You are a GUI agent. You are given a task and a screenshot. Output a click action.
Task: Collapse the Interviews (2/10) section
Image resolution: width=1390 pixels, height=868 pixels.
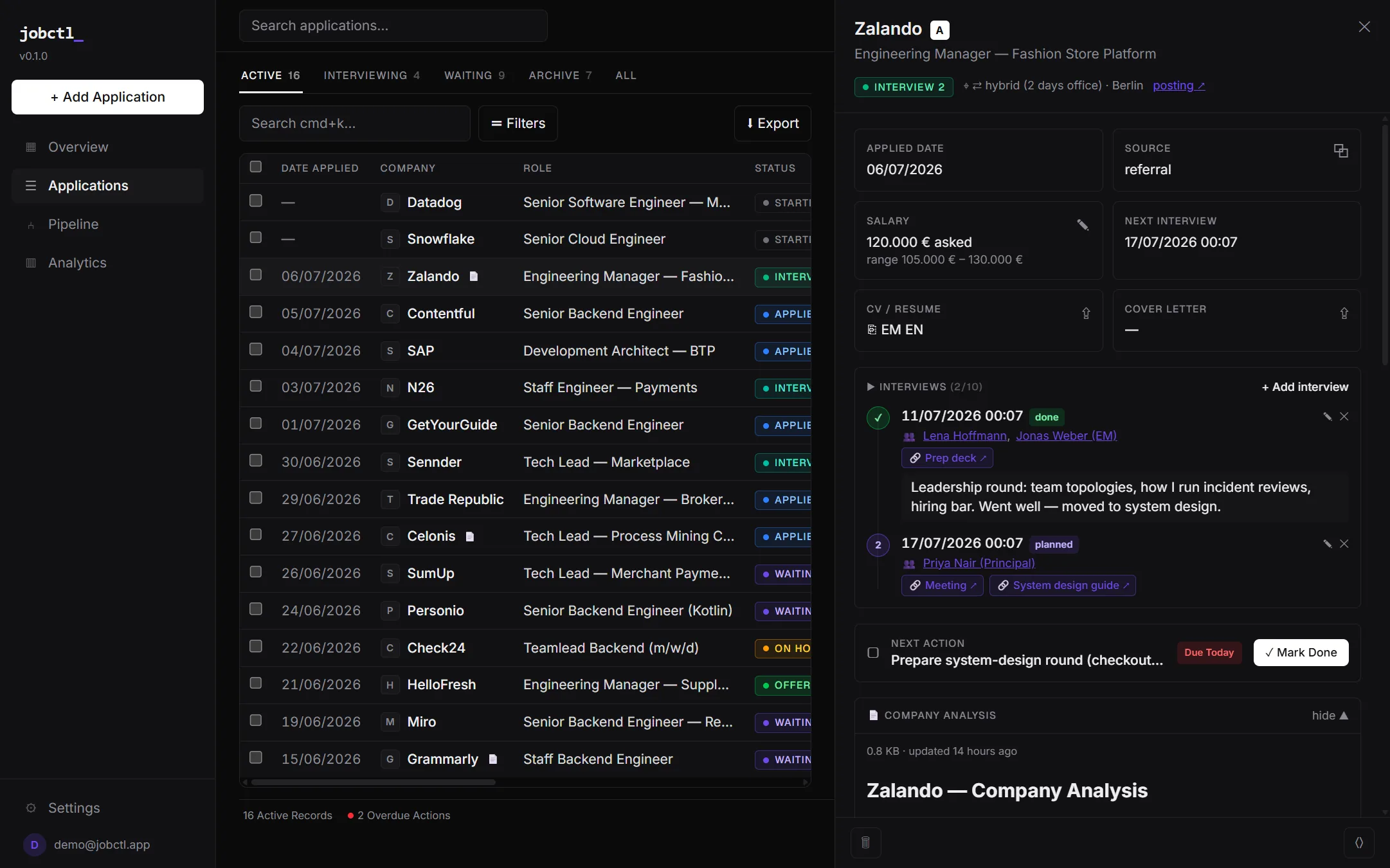pyautogui.click(x=925, y=387)
